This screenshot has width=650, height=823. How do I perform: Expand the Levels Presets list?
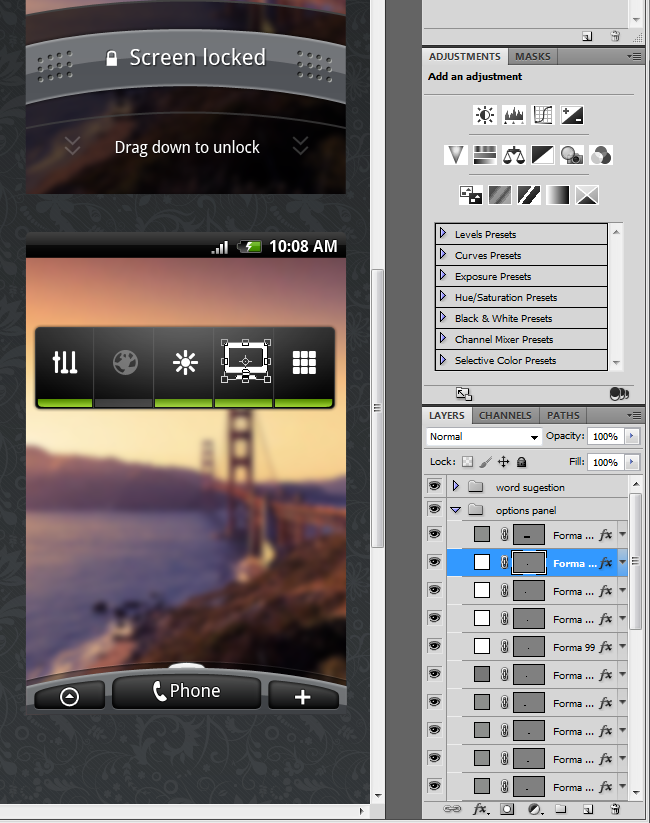(443, 234)
